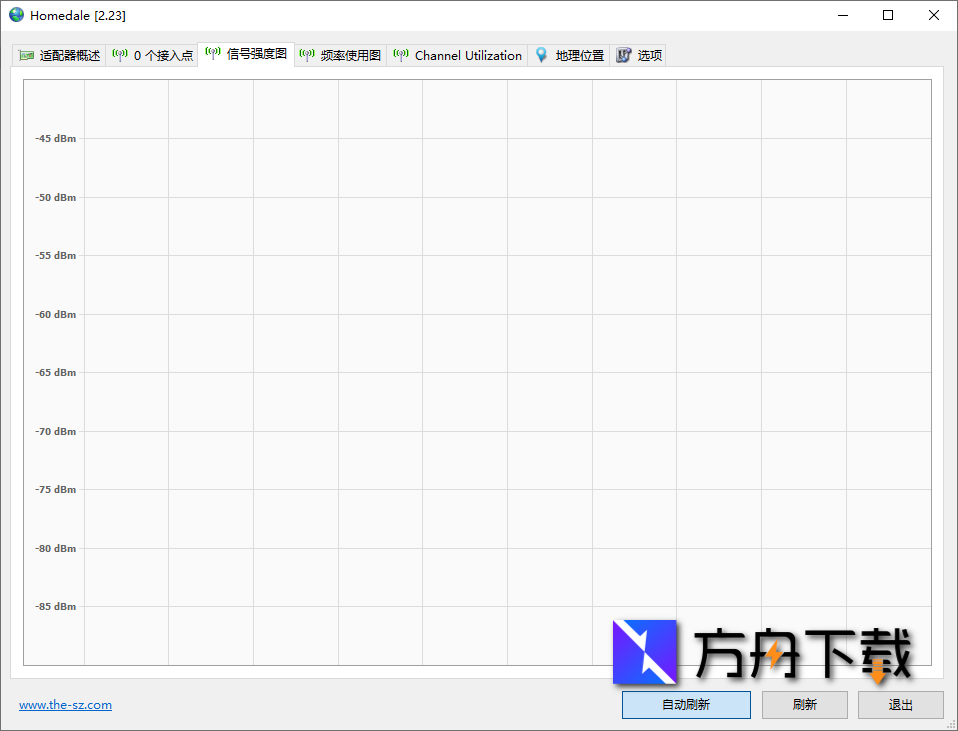Screen dimensions: 958x731
Task: Enable 自动刷新 auto refresh
Action: click(686, 704)
